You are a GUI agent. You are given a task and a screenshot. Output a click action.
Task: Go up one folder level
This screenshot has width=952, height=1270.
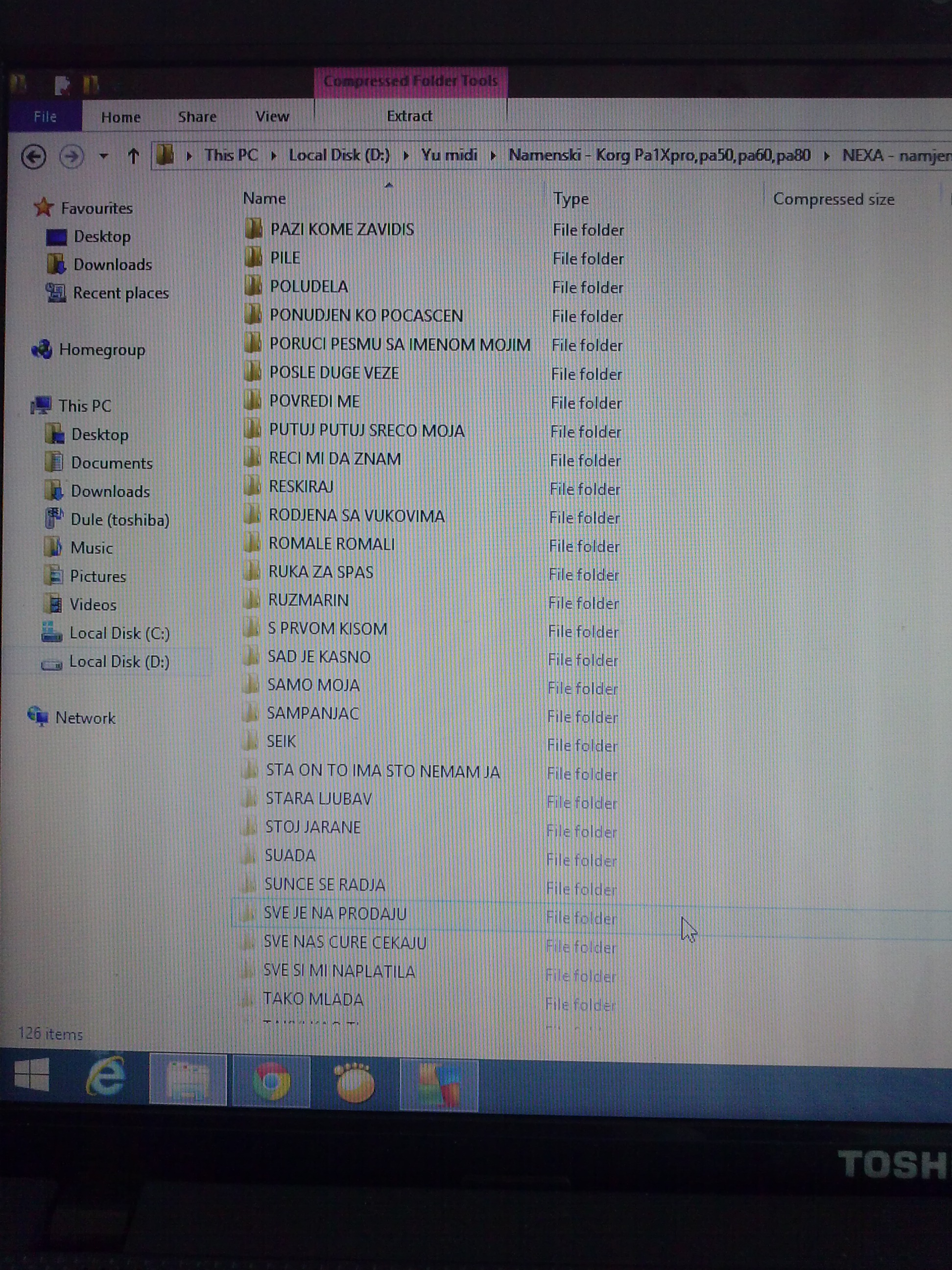pyautogui.click(x=133, y=156)
